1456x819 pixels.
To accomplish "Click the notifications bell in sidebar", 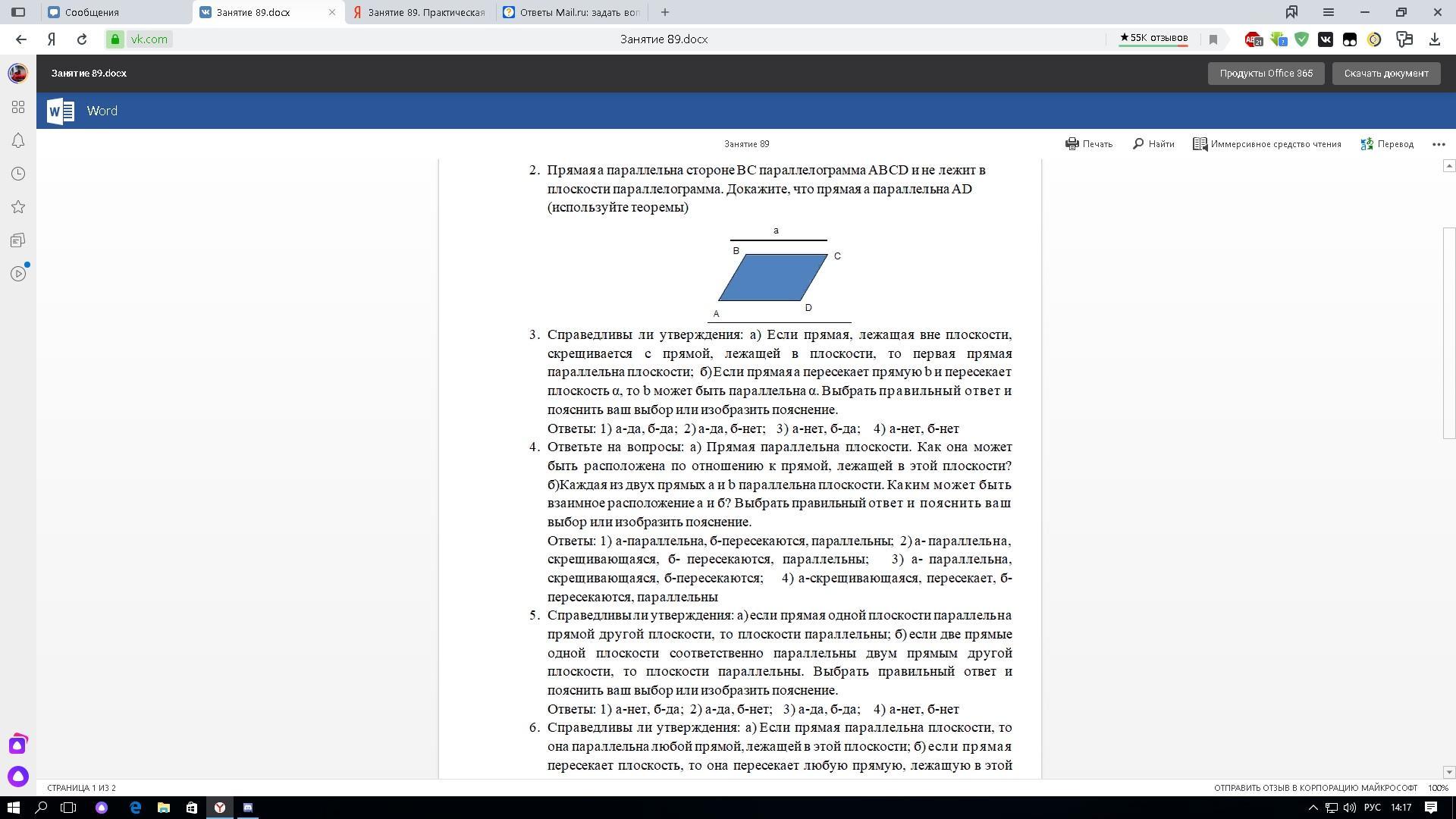I will (x=18, y=141).
